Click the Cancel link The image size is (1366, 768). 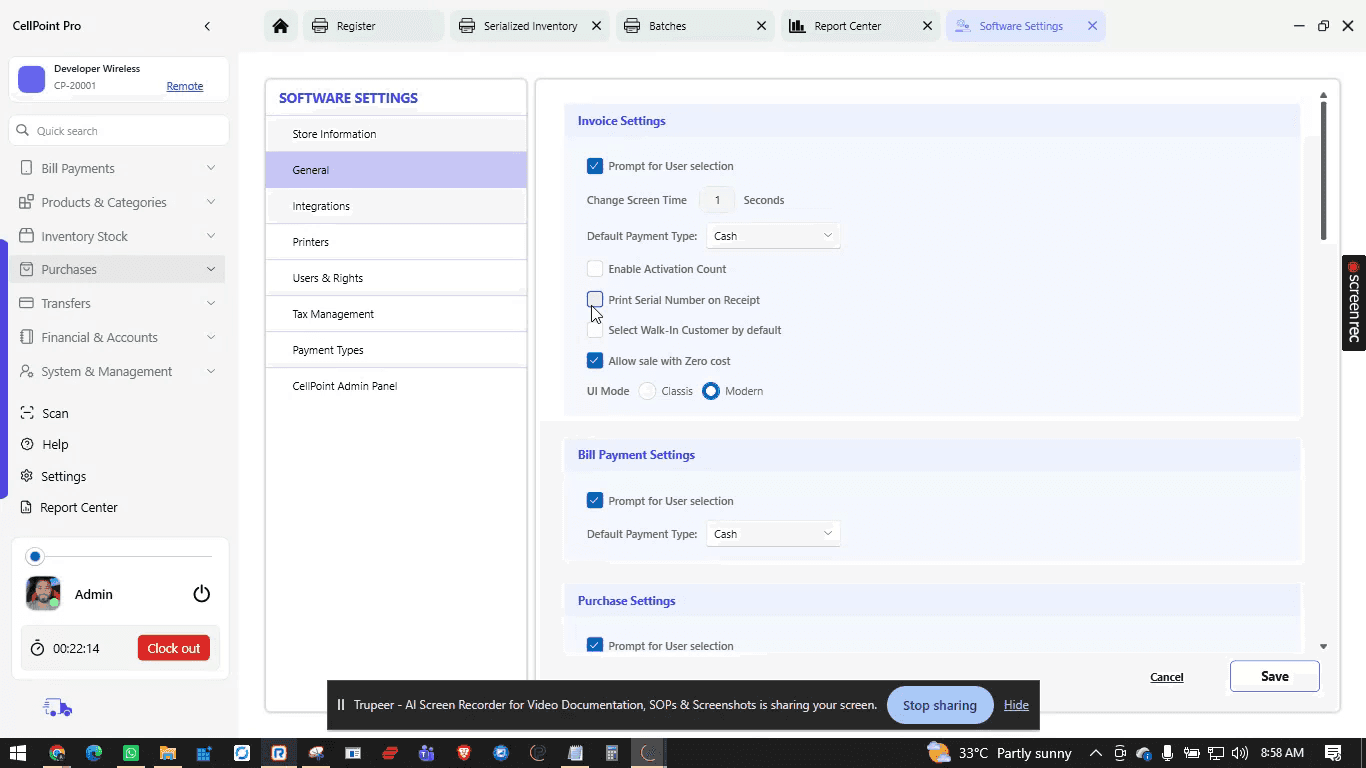click(x=1167, y=677)
